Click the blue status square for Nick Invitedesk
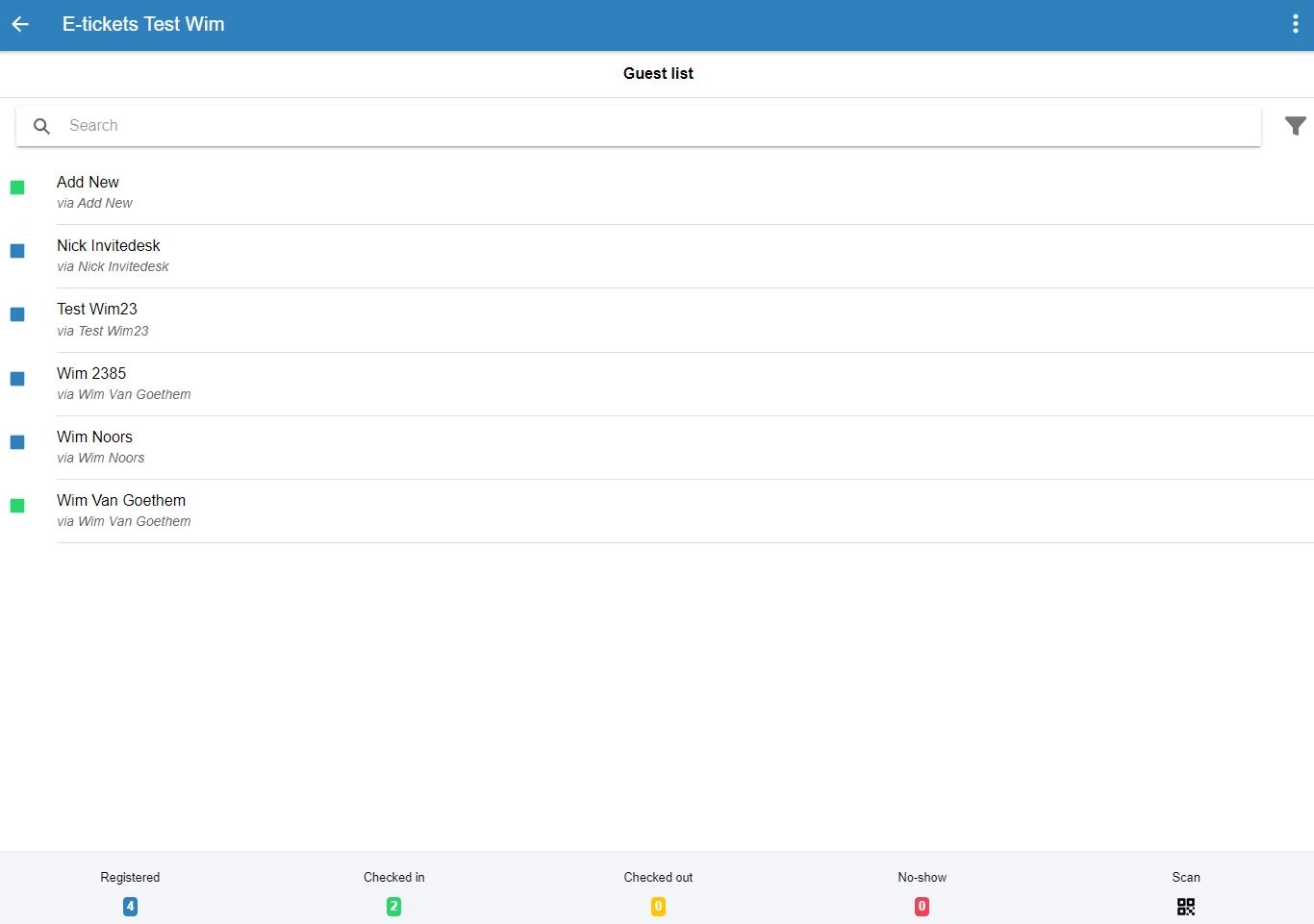Screen dimensions: 1314x924 [x=17, y=251]
